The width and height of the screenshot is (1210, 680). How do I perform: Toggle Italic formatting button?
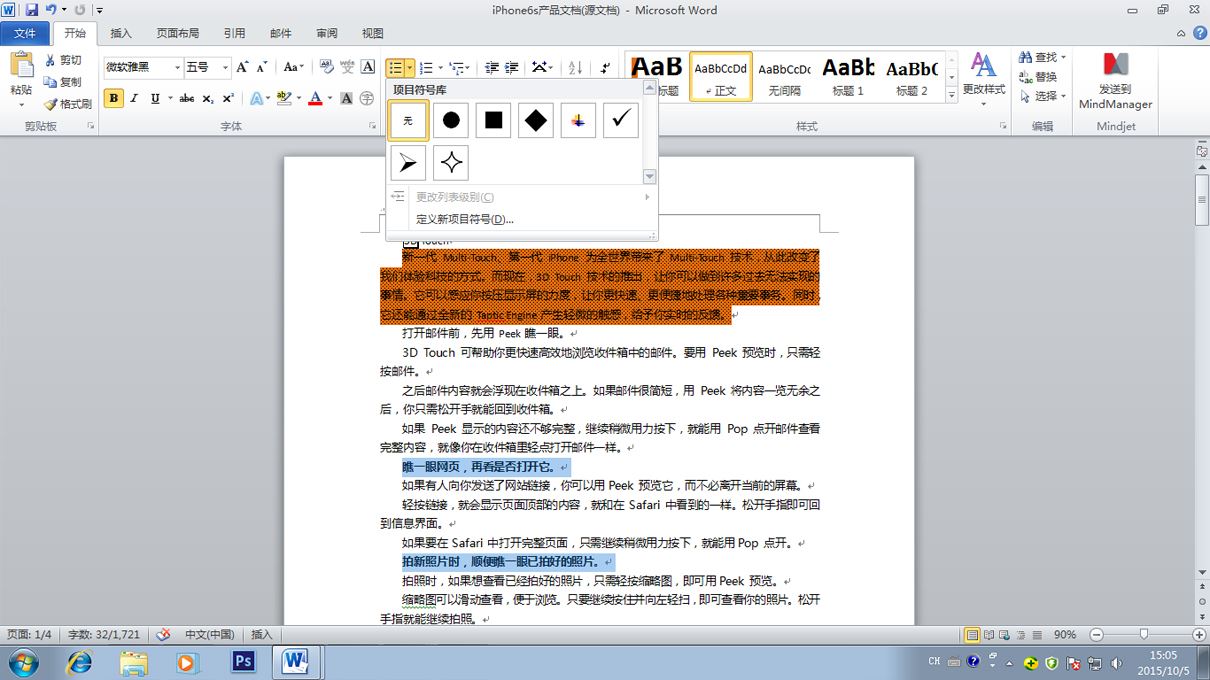point(134,98)
